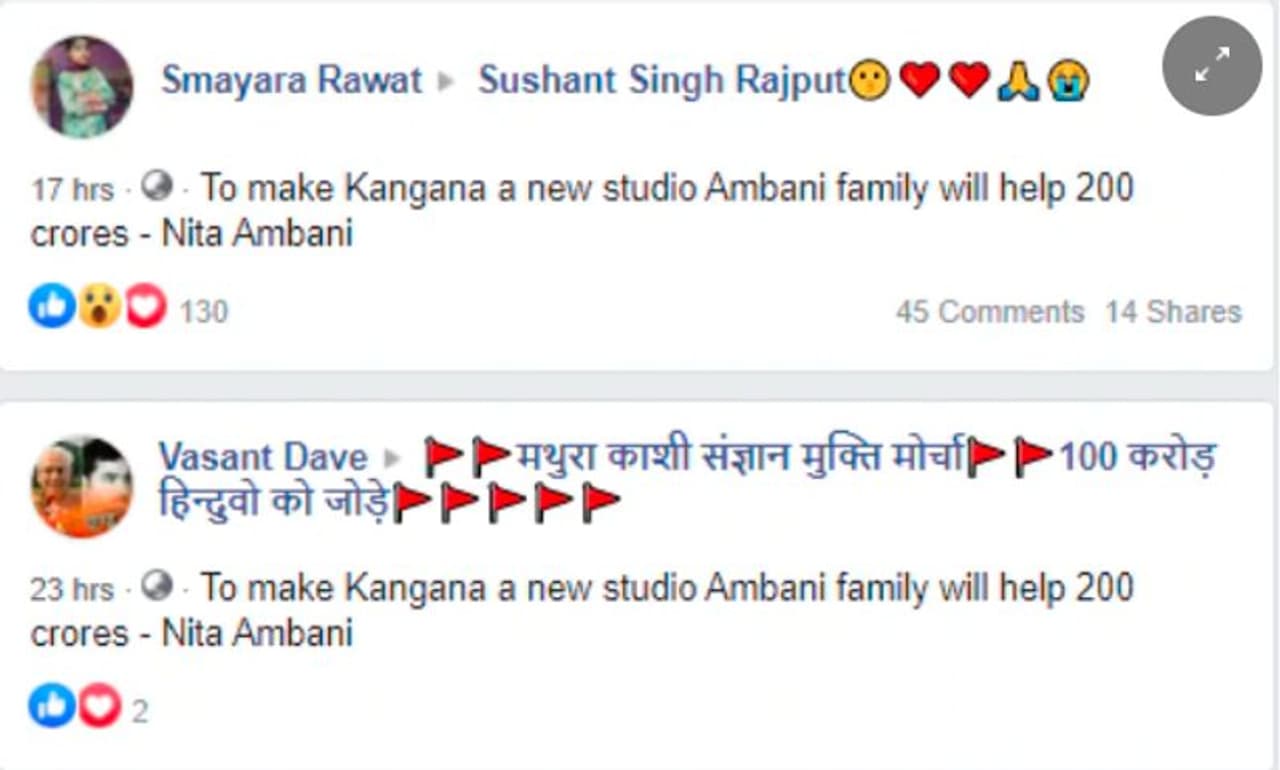The width and height of the screenshot is (1280, 770).
Task: Click the Wow reaction icon on first post
Action: coord(99,306)
